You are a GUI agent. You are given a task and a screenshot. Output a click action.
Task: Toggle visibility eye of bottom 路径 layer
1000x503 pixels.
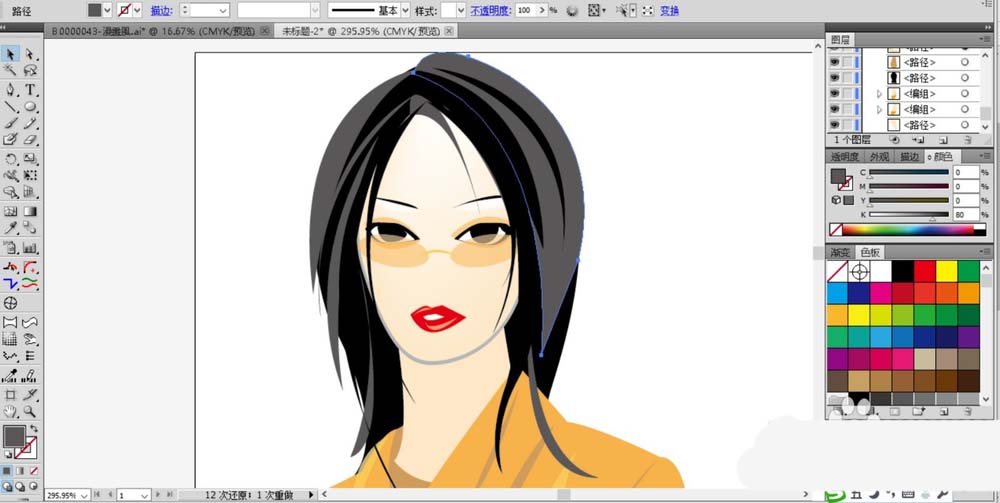(x=834, y=125)
